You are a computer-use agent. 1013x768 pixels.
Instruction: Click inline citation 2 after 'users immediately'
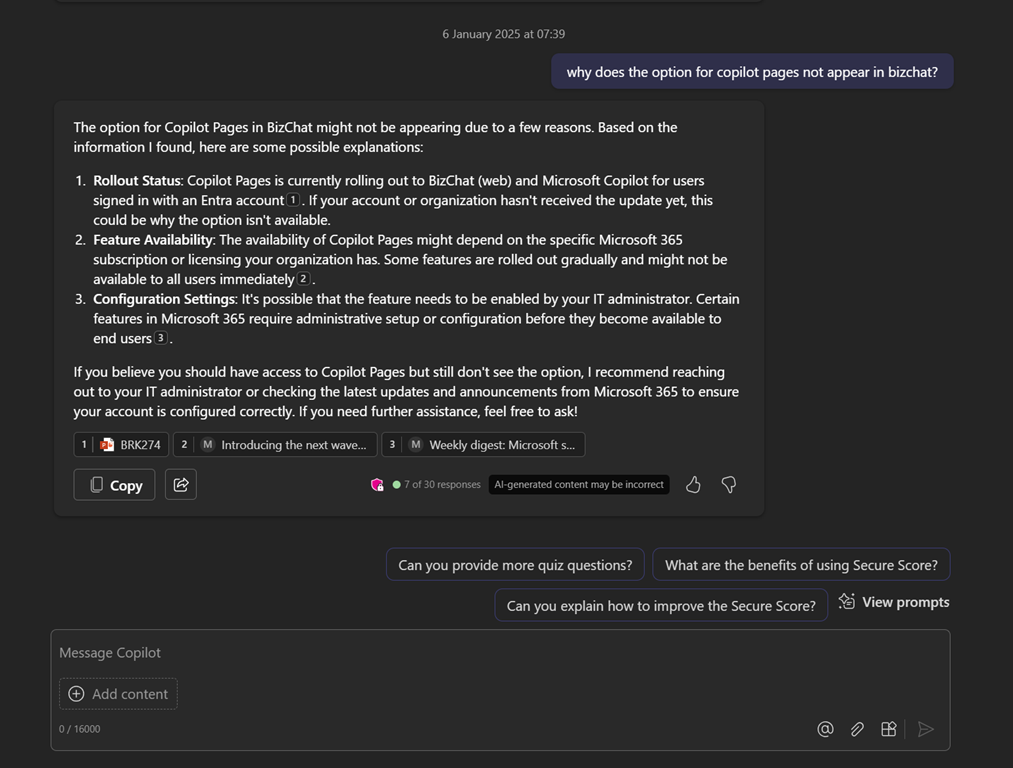(303, 279)
